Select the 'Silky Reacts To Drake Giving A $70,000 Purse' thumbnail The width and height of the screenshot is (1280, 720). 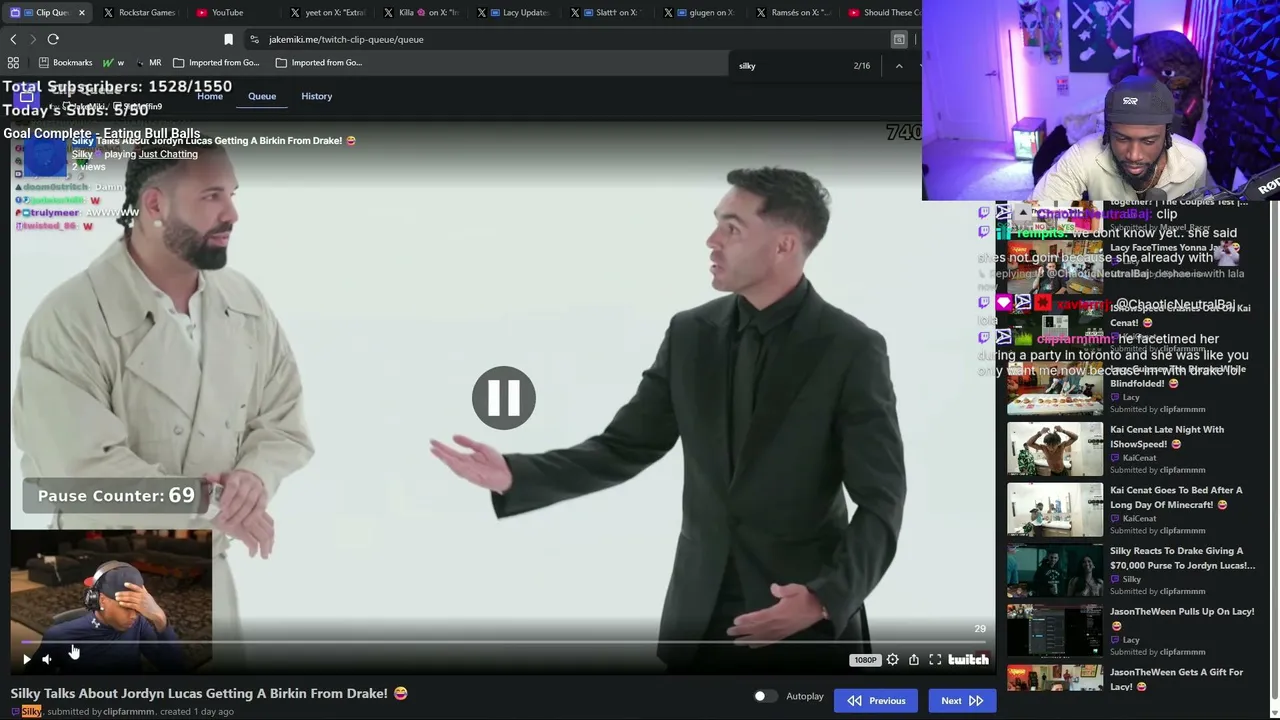(x=1055, y=570)
